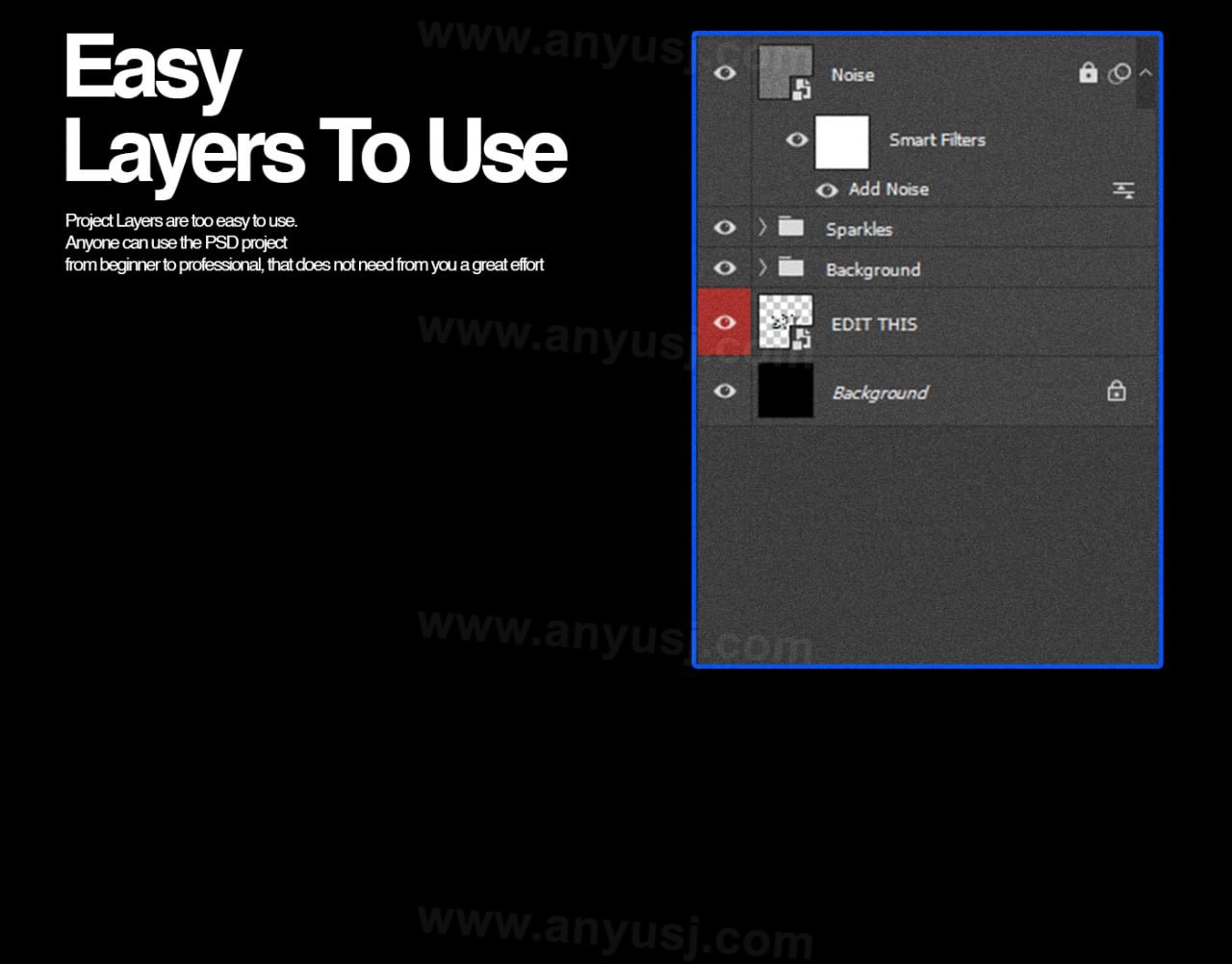Image resolution: width=1232 pixels, height=964 pixels.
Task: Select the EDIT THIS layer name
Action: [874, 324]
